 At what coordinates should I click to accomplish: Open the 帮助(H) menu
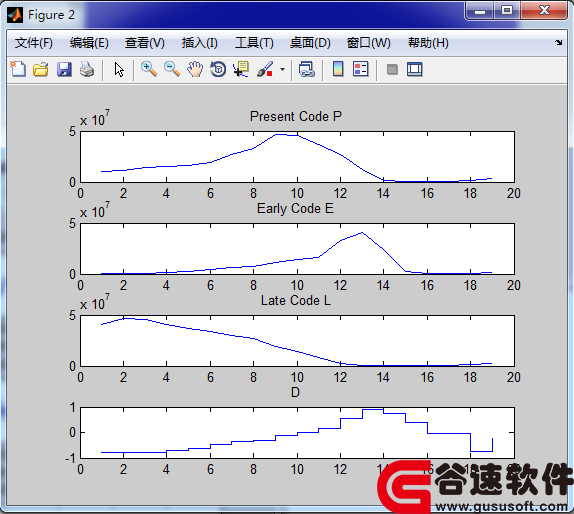[429, 43]
